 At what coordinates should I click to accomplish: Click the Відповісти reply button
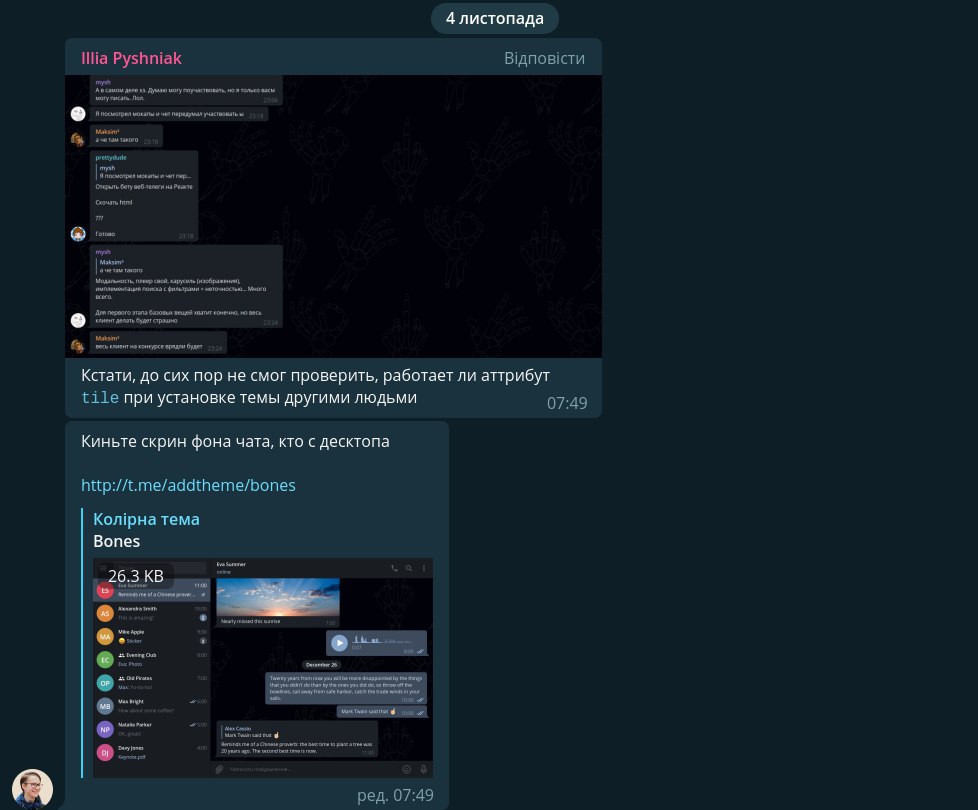pos(544,58)
